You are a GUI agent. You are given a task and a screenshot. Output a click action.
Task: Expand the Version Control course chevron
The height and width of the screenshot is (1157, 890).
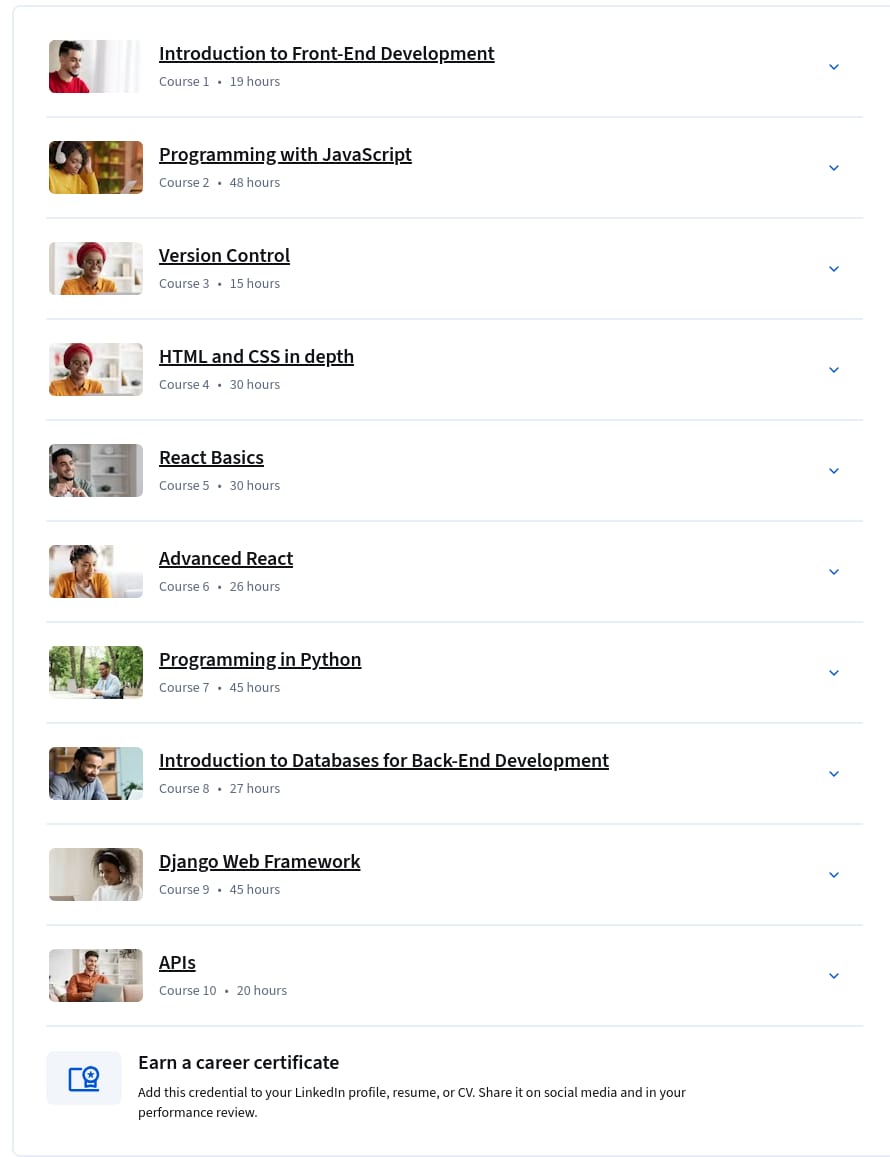pos(834,269)
